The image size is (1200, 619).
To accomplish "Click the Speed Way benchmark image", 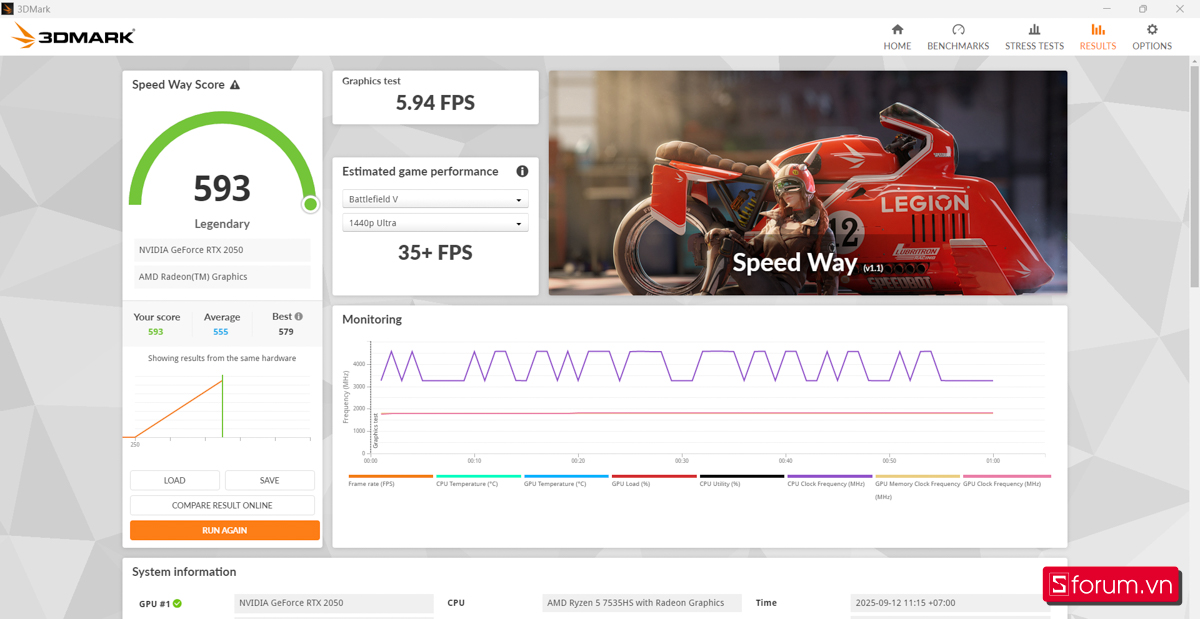I will click(x=808, y=182).
